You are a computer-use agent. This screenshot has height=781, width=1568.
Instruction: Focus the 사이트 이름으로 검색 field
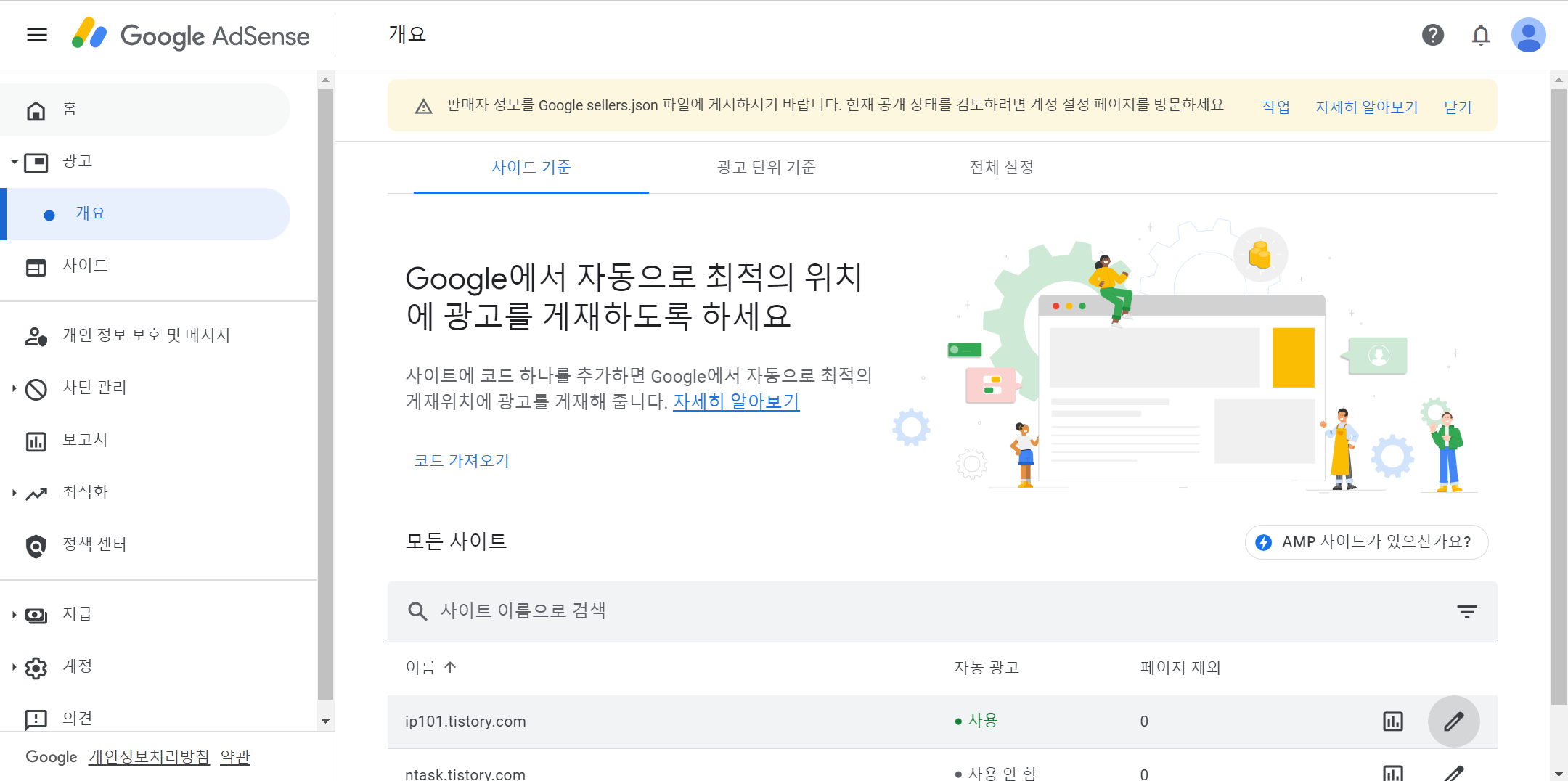click(942, 611)
